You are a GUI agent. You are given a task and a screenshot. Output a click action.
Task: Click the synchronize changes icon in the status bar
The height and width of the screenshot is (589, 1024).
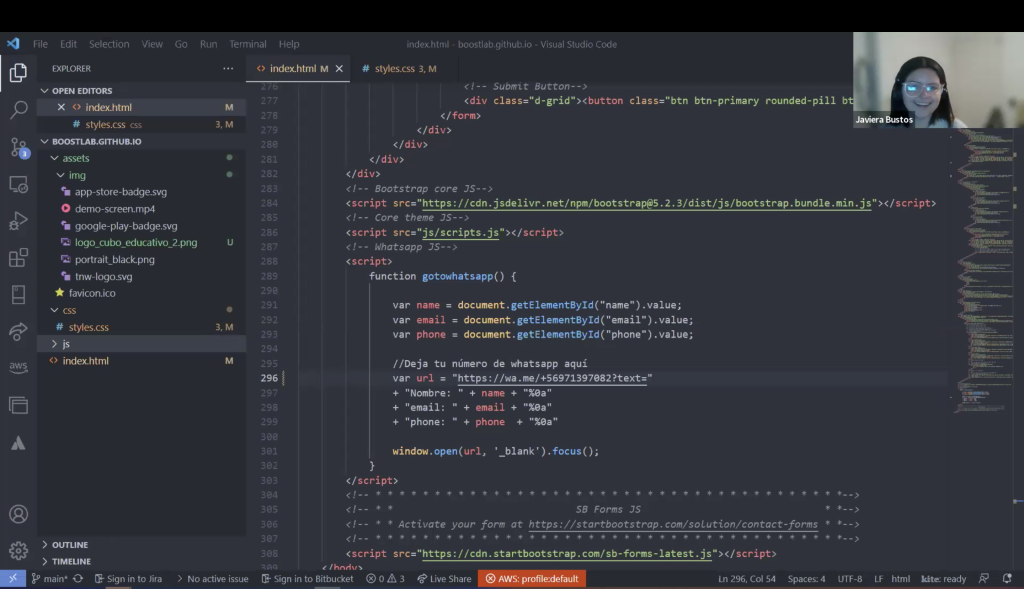(78, 579)
